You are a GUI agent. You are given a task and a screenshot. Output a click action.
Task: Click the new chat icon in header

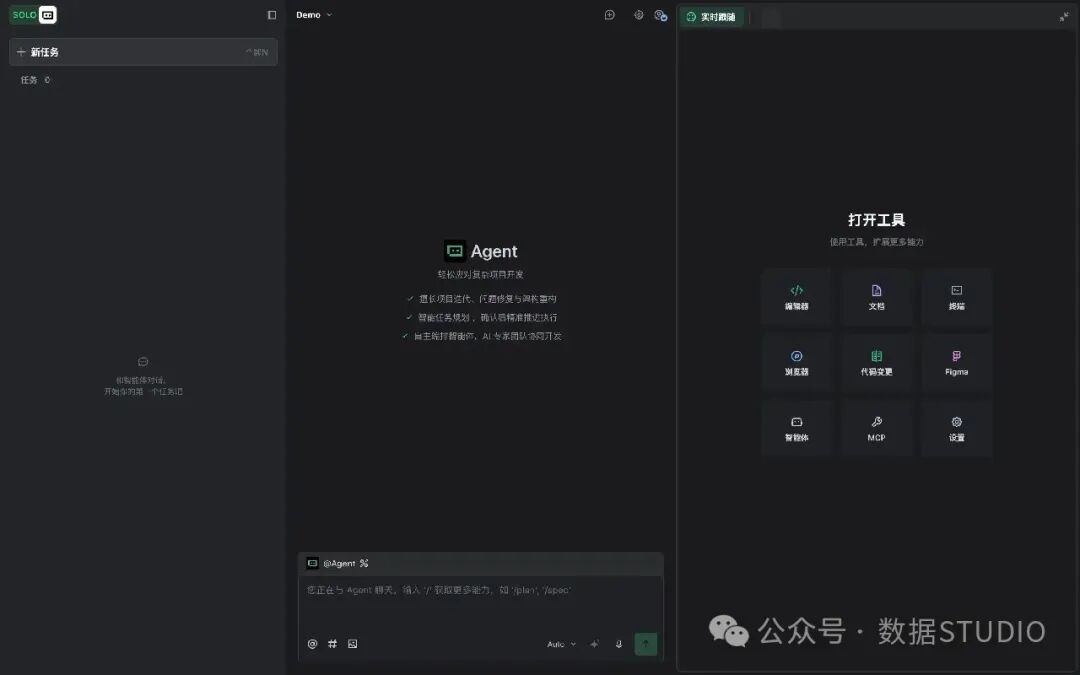click(x=610, y=15)
